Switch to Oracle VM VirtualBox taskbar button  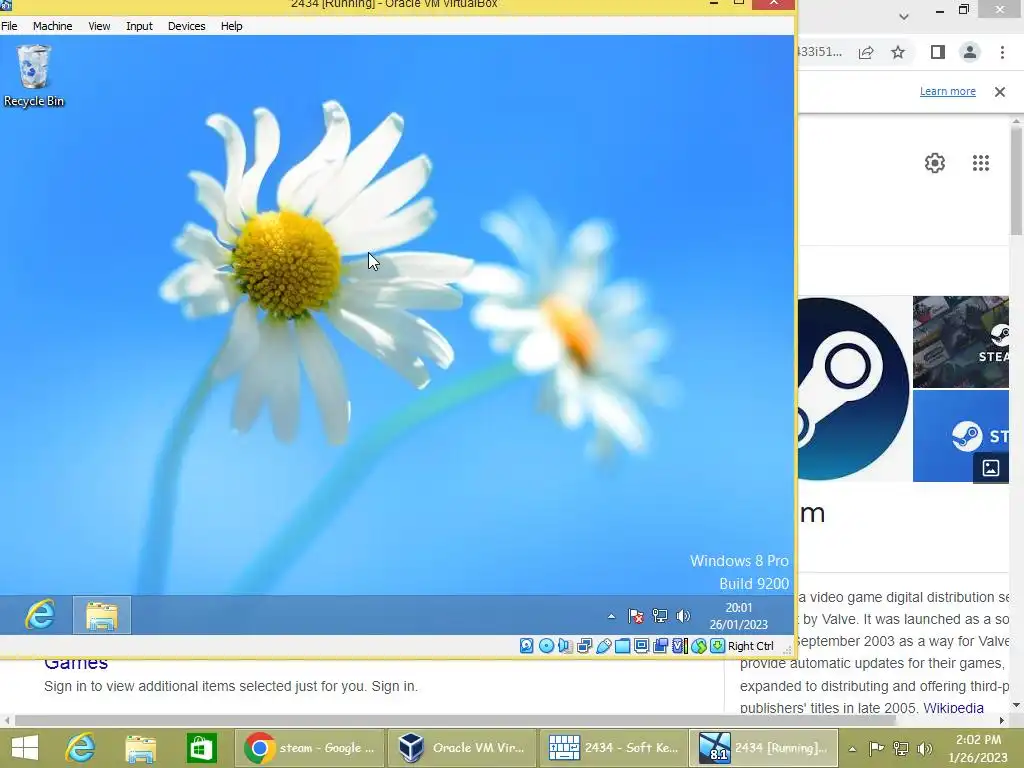462,748
